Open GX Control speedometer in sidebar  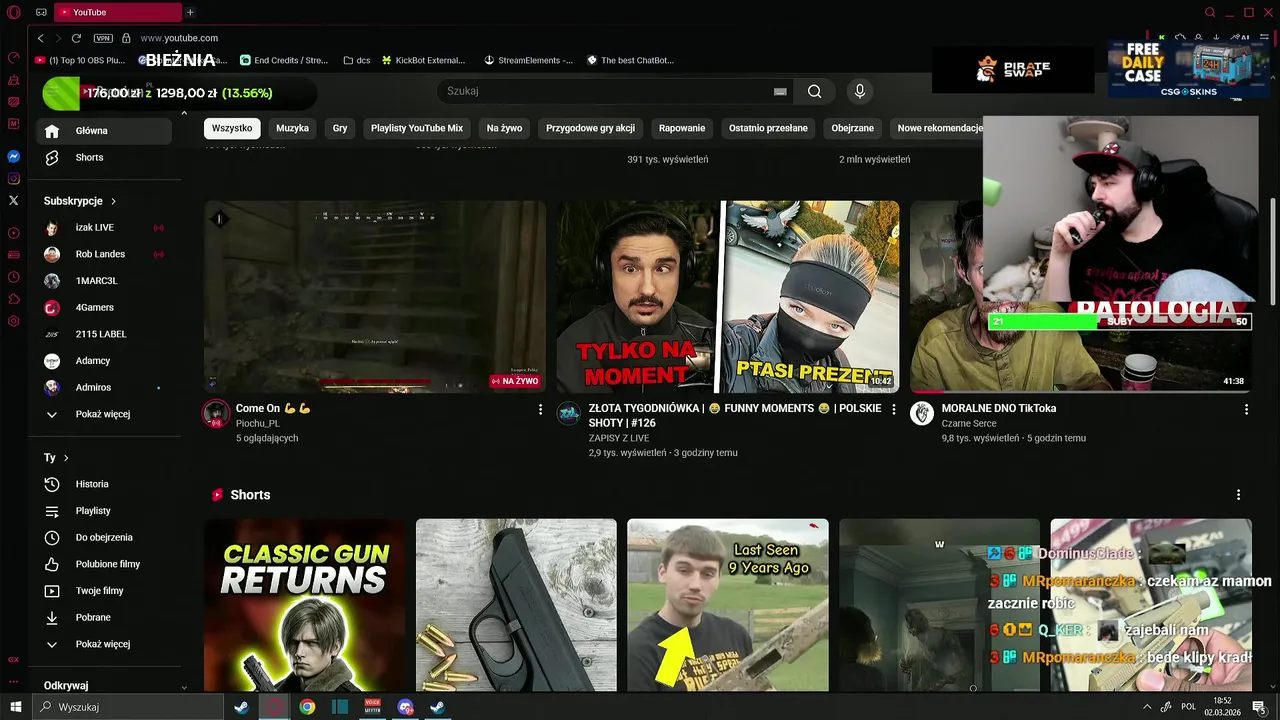[14, 58]
